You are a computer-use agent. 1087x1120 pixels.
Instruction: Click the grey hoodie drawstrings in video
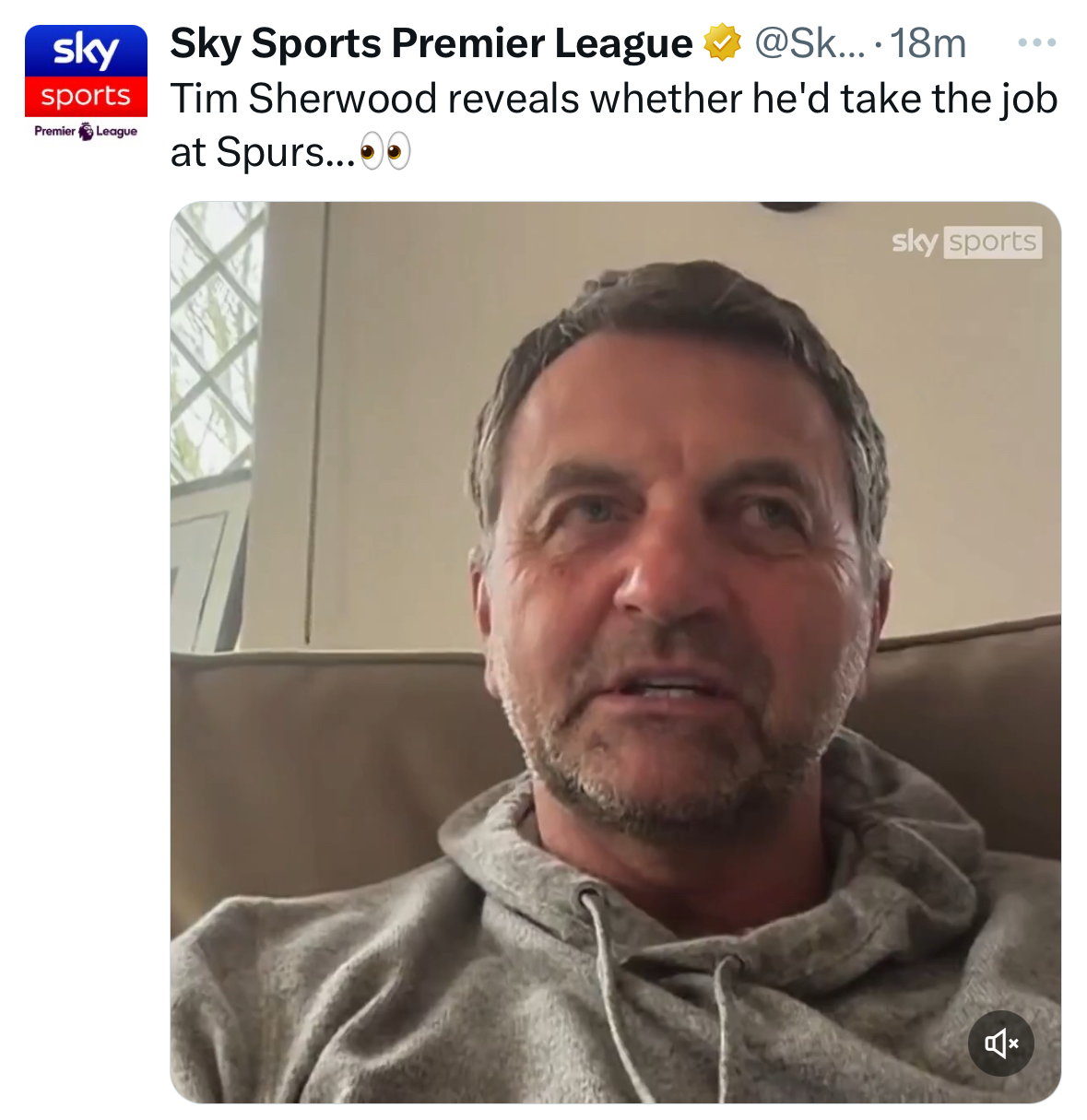pos(659,996)
